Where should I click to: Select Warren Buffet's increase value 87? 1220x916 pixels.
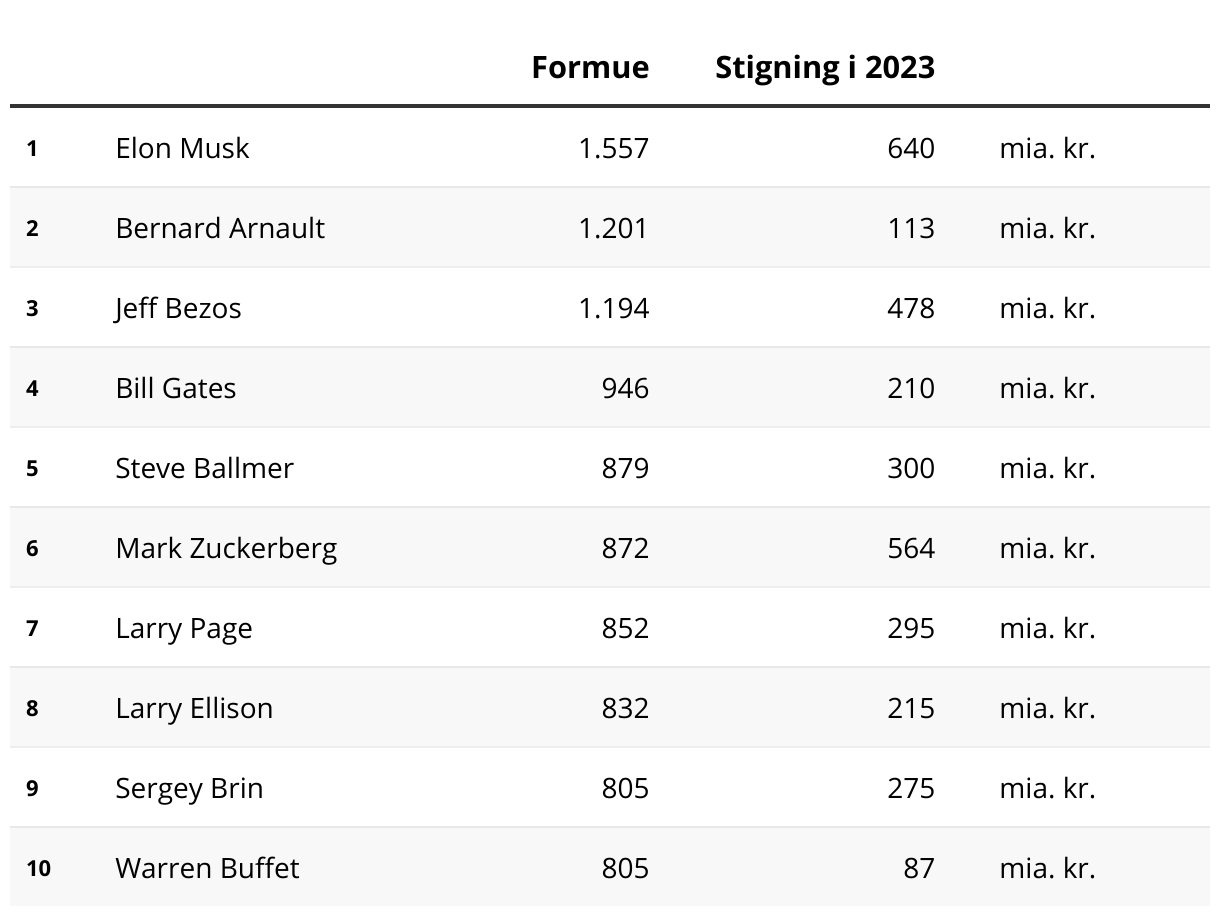click(x=918, y=868)
